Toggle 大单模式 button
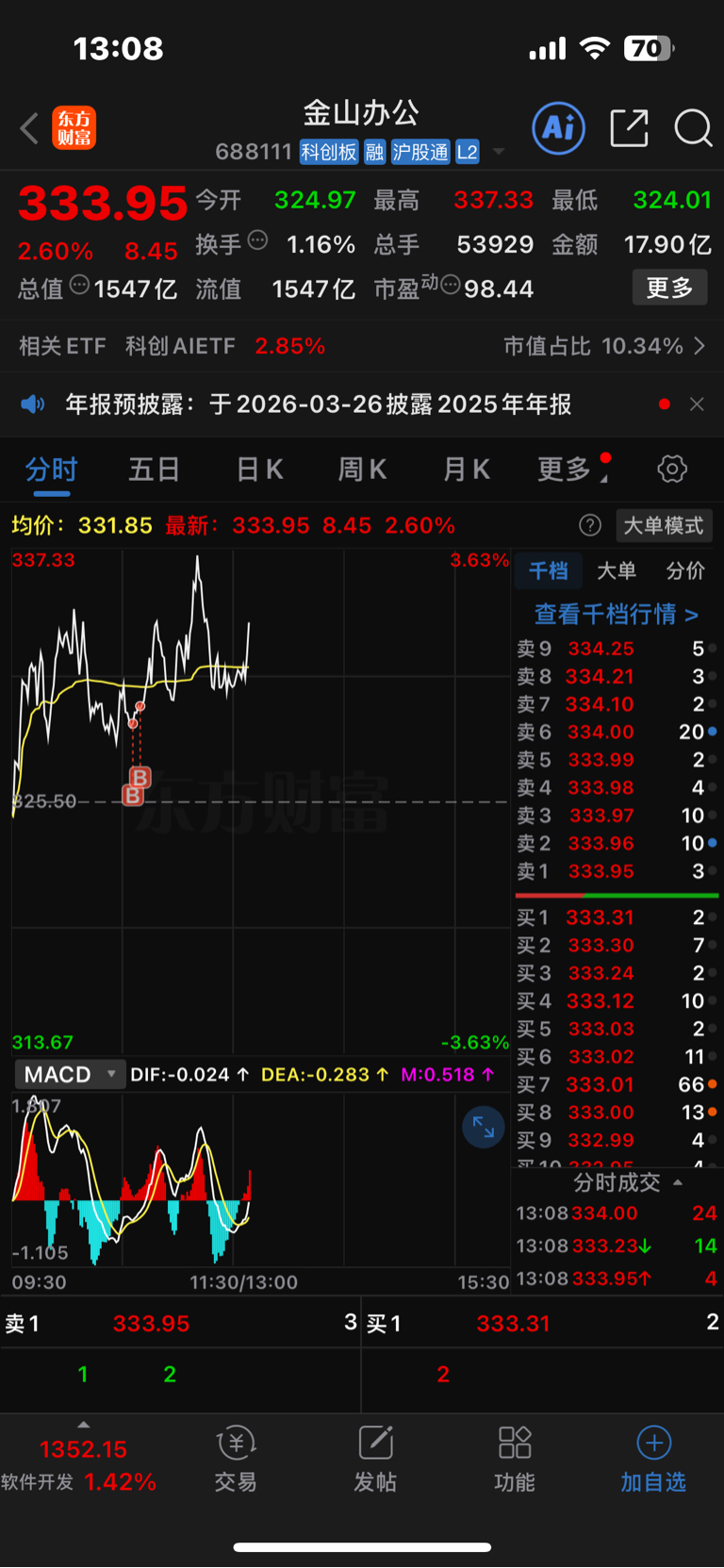 click(664, 525)
